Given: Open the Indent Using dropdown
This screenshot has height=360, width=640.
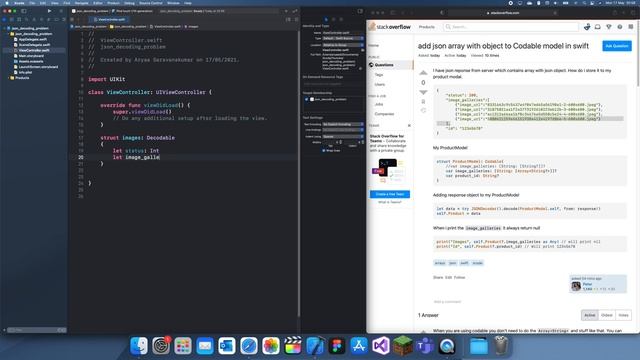Looking at the screenshot, I should (343, 137).
